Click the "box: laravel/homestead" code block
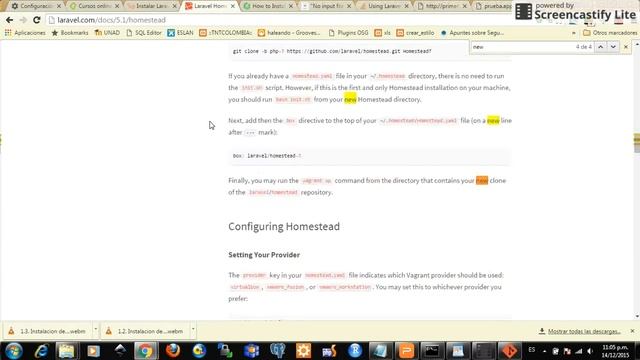The image size is (640, 360). 369,156
